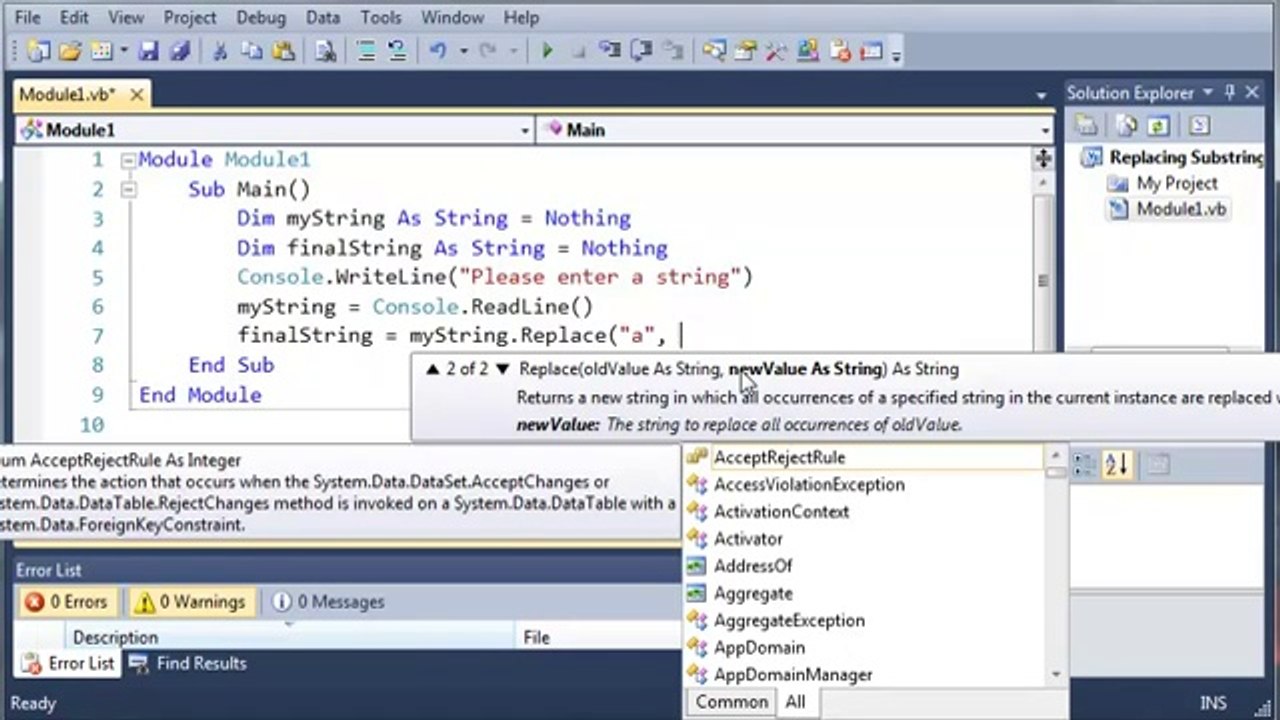Switch IntelliSense list to the All tab

pyautogui.click(x=795, y=702)
